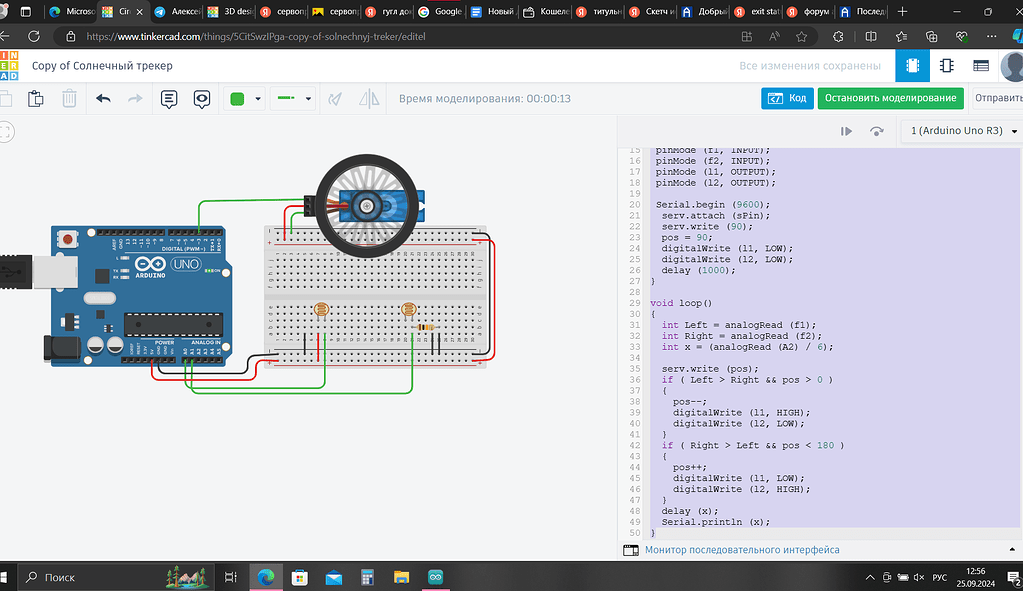Click the browser refresh icon
This screenshot has width=1023, height=591.
(x=34, y=37)
